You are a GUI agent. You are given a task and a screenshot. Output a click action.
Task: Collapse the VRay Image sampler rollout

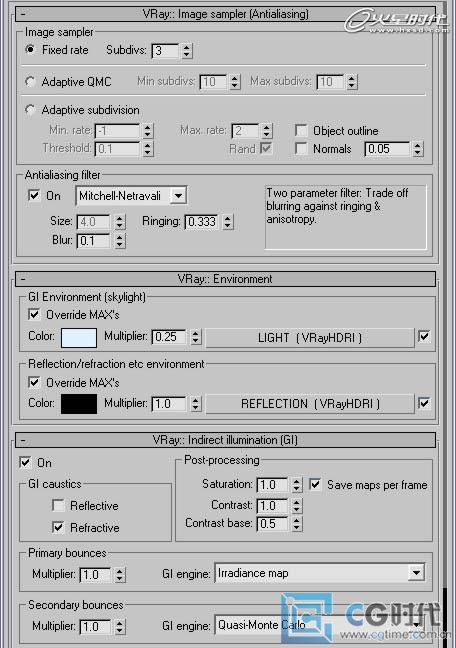(225, 14)
